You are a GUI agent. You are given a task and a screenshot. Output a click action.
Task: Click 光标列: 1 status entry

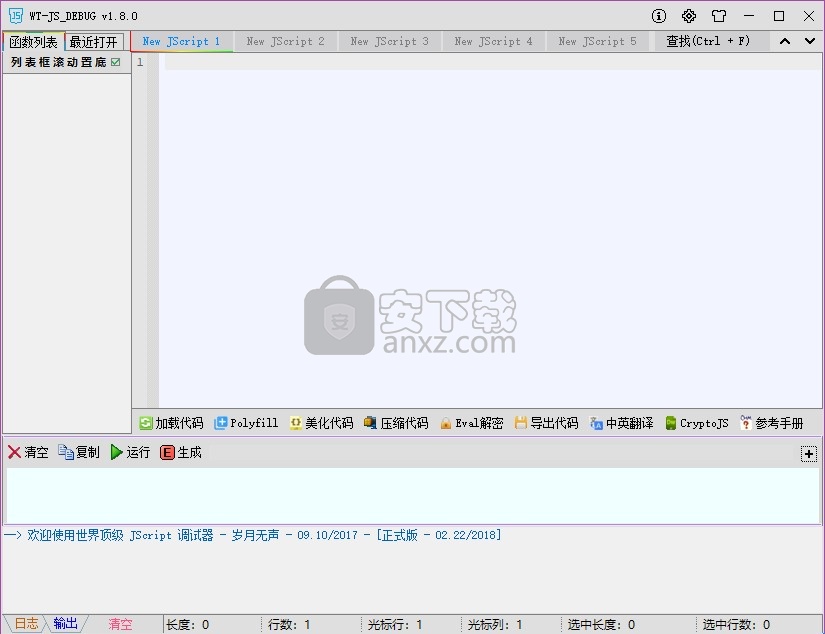pos(495,625)
